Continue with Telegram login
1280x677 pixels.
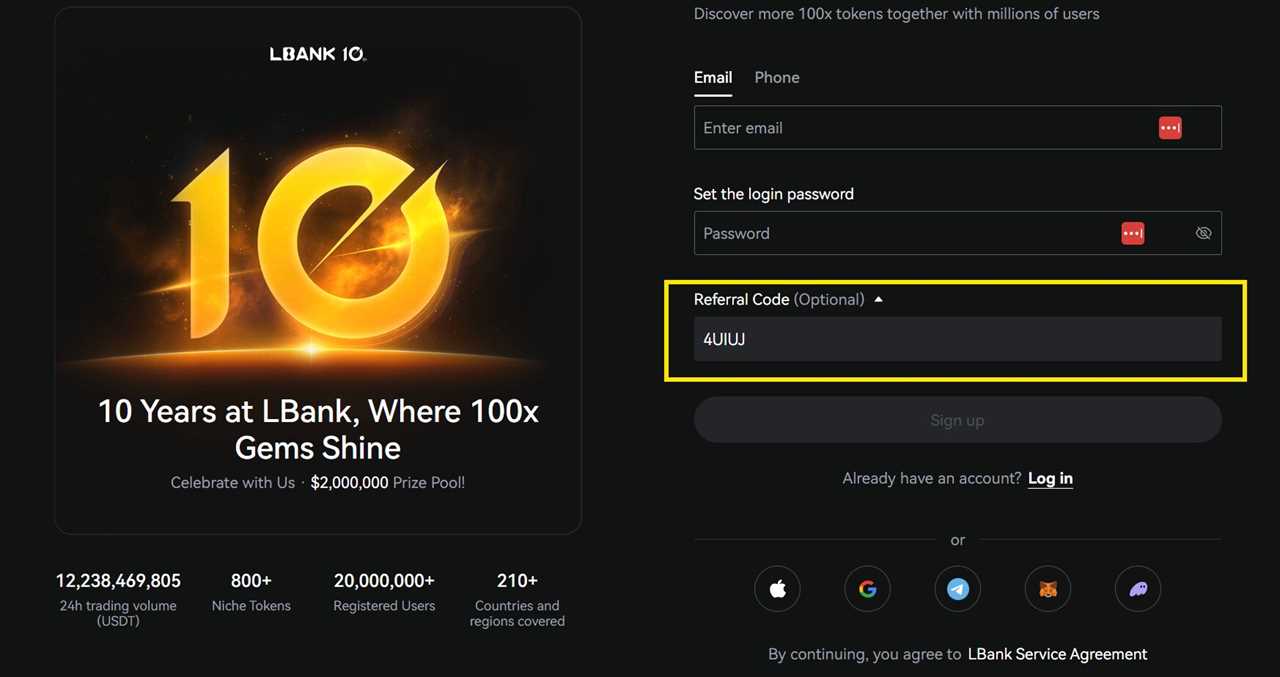pos(957,589)
